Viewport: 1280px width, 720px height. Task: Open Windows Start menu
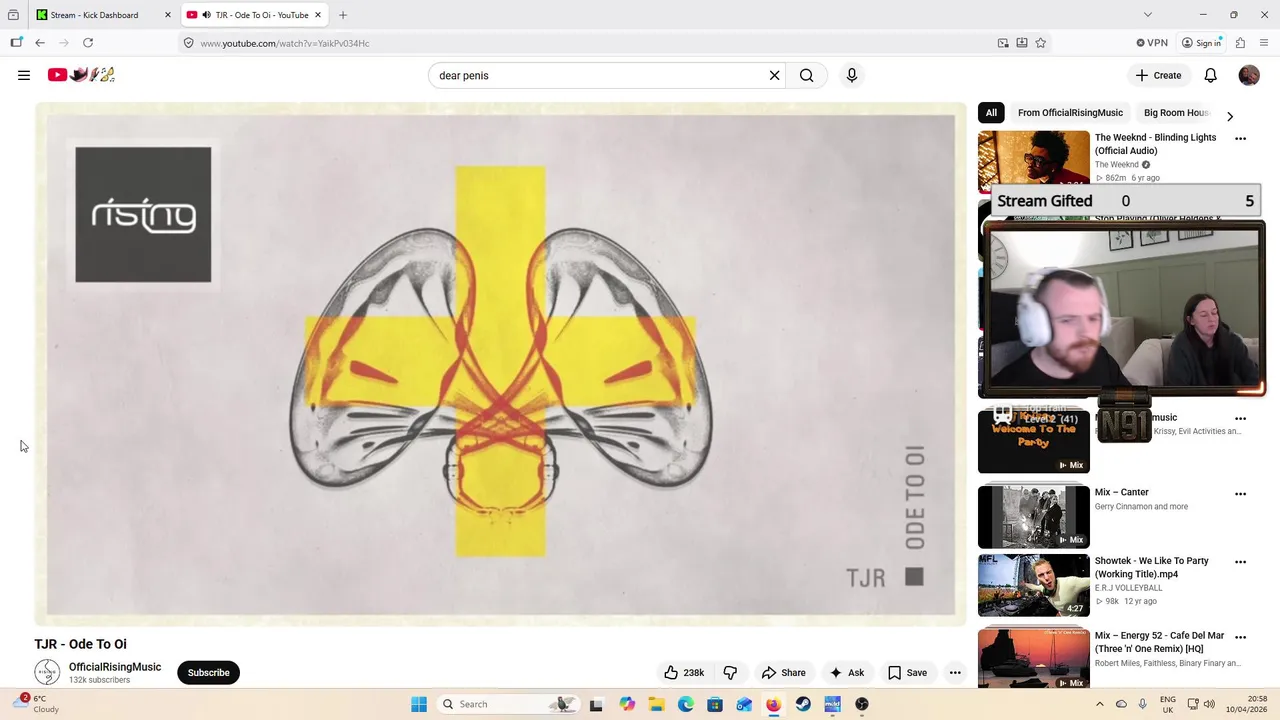(419, 704)
